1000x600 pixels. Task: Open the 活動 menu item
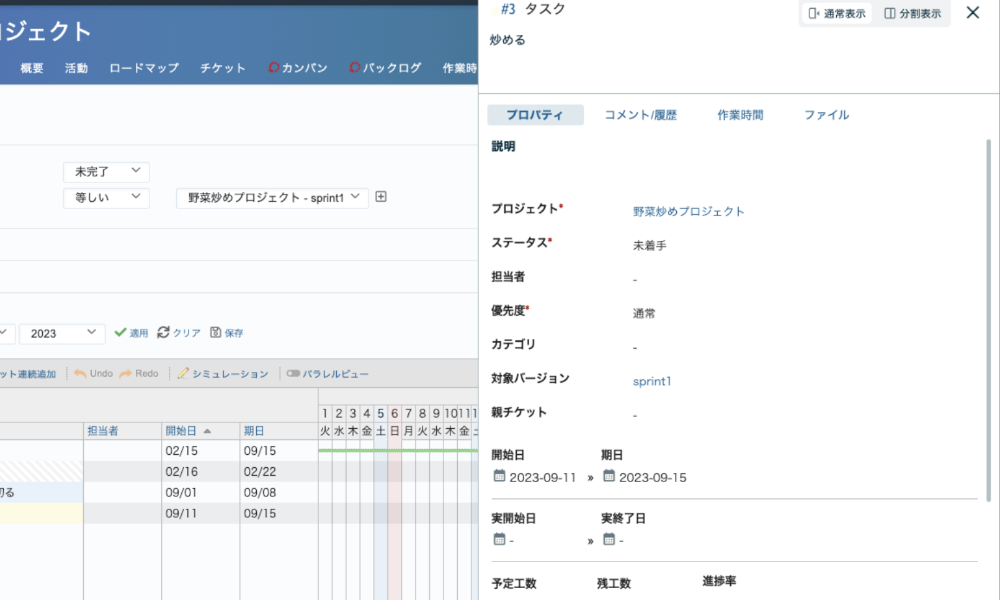point(77,68)
